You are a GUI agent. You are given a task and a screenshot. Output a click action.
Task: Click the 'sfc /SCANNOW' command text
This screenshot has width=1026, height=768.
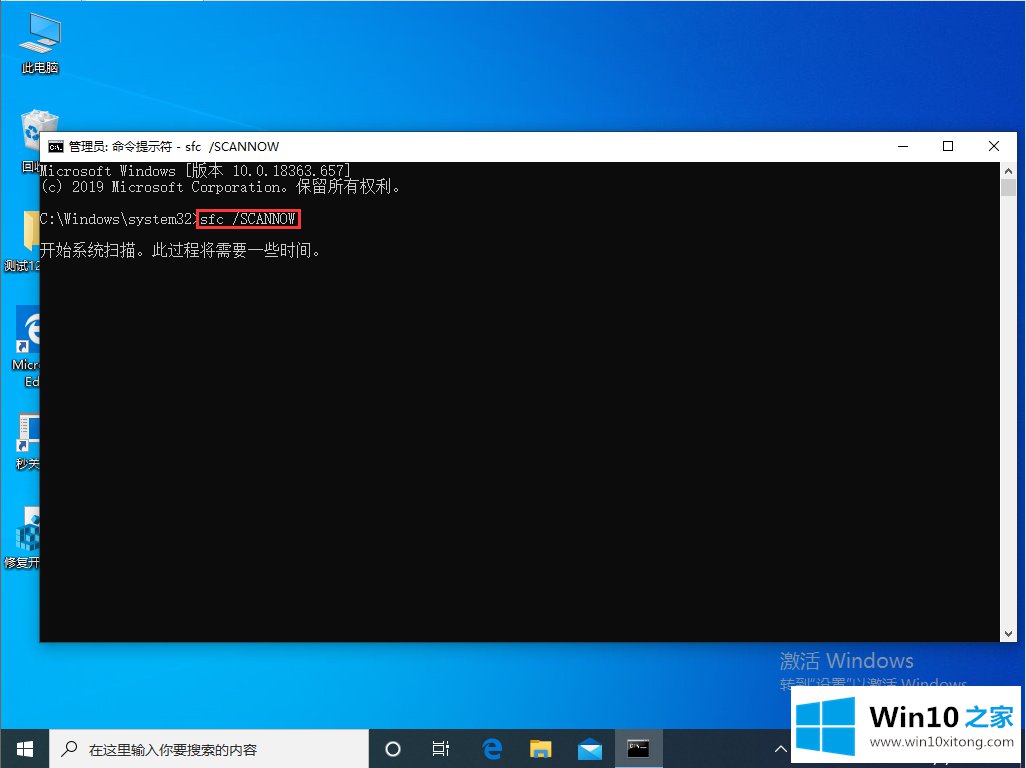[248, 219]
